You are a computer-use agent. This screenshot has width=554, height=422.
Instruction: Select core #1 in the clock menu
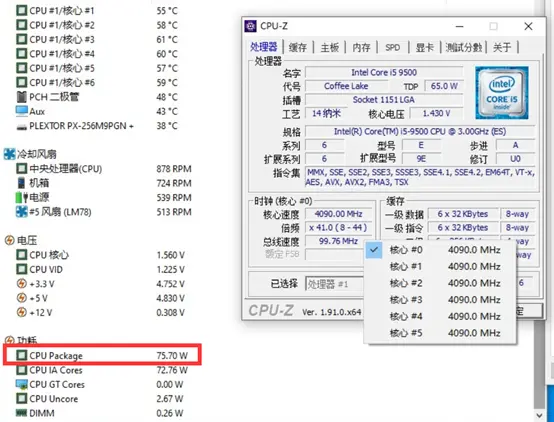pyautogui.click(x=440, y=266)
